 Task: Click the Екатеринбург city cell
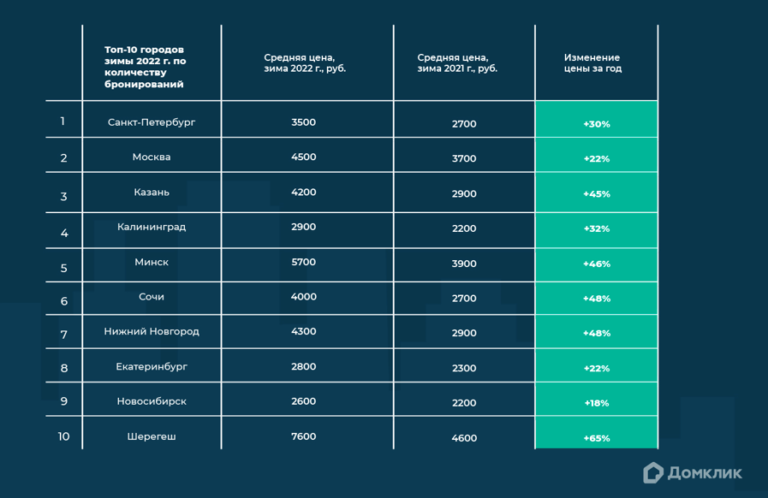tap(151, 367)
